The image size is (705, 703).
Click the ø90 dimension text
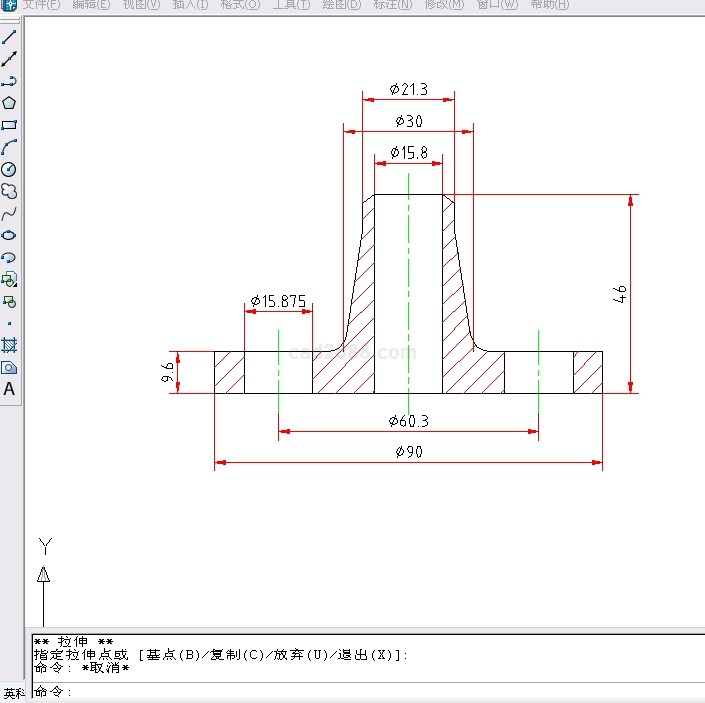(x=409, y=452)
